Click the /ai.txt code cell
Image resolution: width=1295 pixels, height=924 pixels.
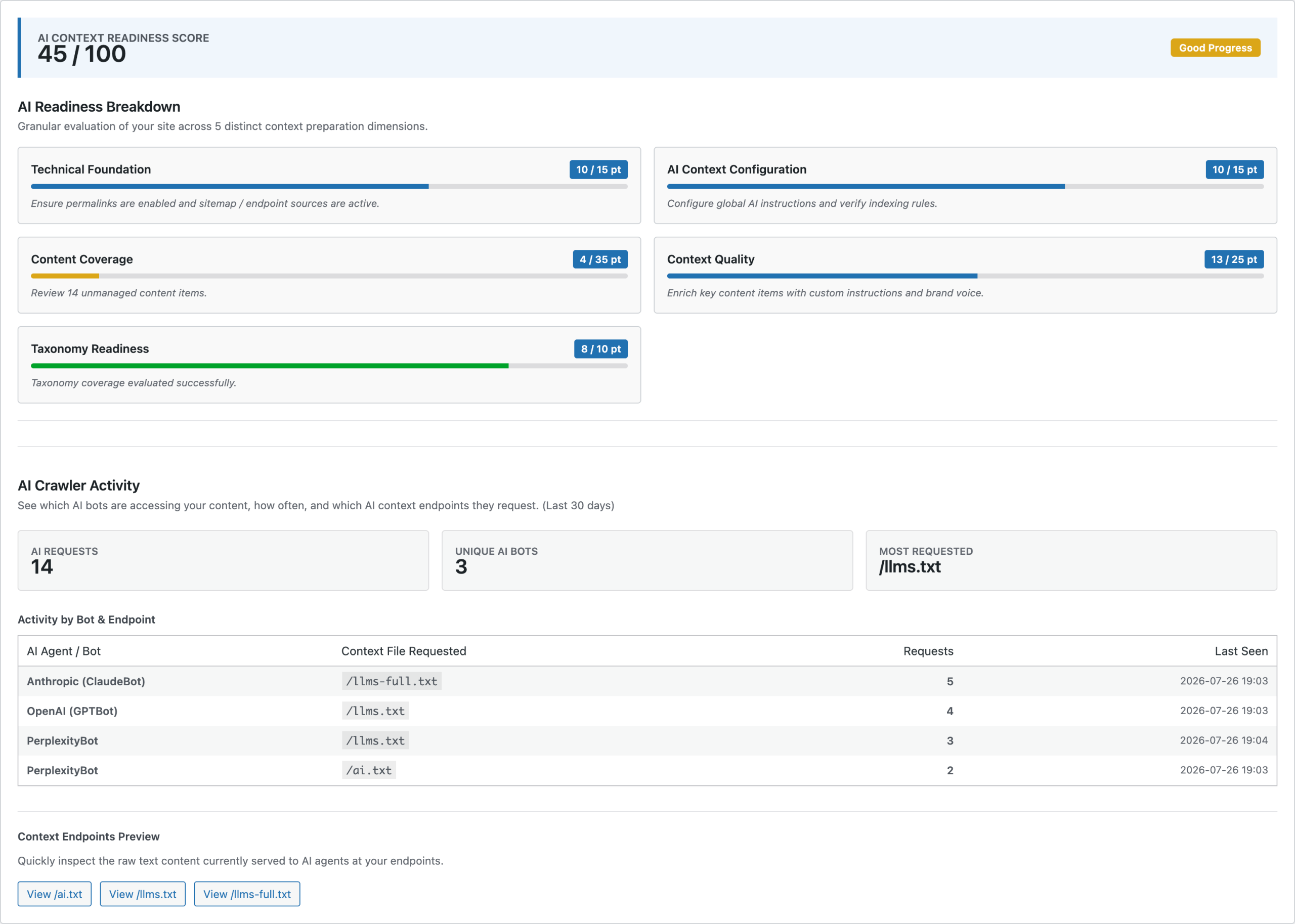point(369,770)
